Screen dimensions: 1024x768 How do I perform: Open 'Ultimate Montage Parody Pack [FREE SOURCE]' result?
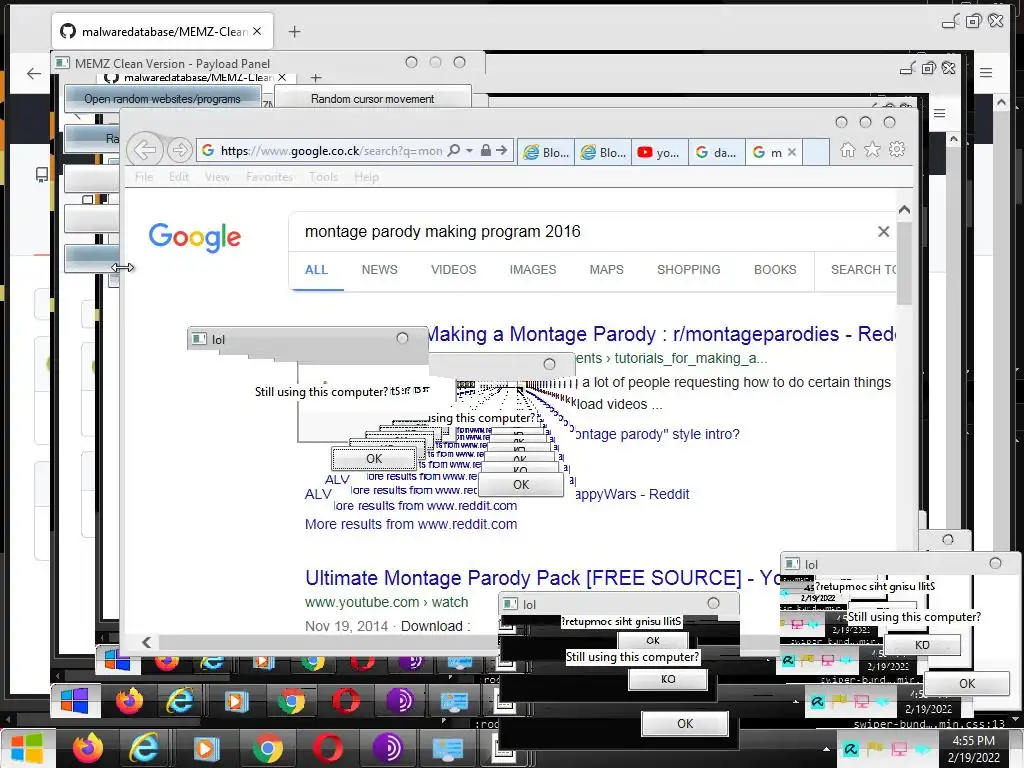tap(542, 578)
